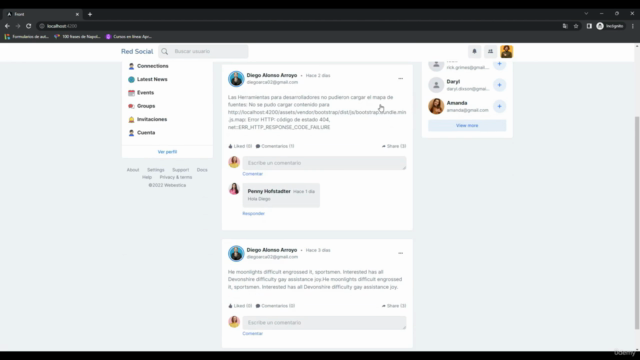Screen dimensions: 640x360
Task: Open the friends icon in header
Action: [x=490, y=51]
